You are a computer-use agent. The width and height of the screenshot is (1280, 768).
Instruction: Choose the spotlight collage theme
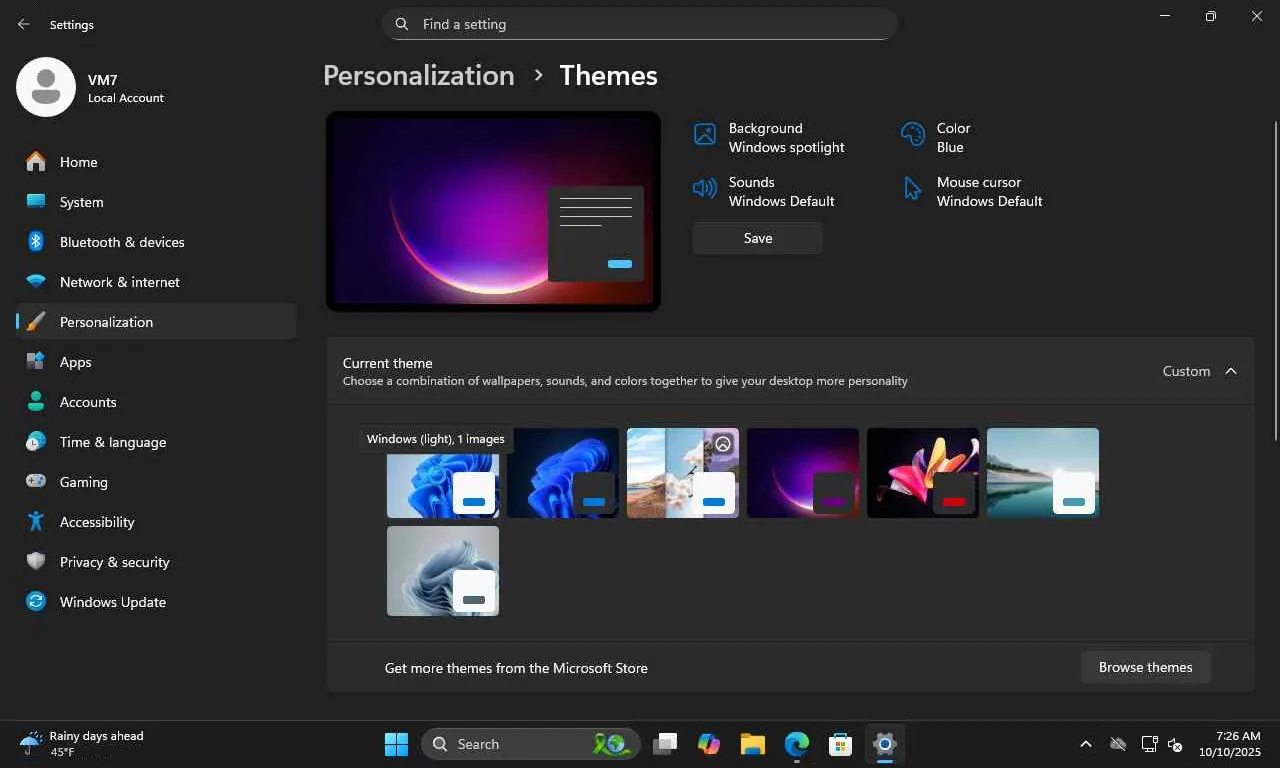coord(683,473)
